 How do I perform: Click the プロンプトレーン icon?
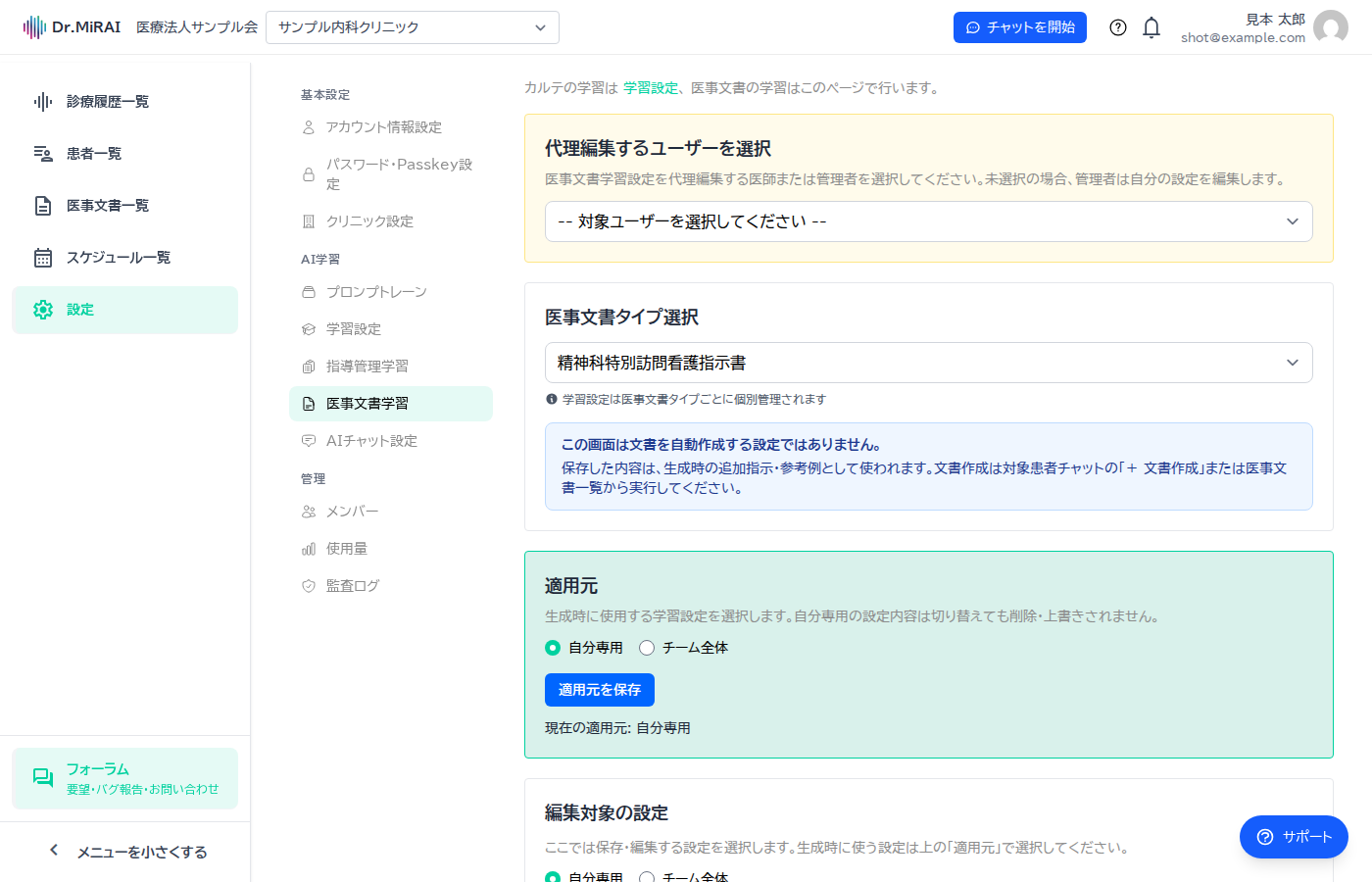click(309, 292)
